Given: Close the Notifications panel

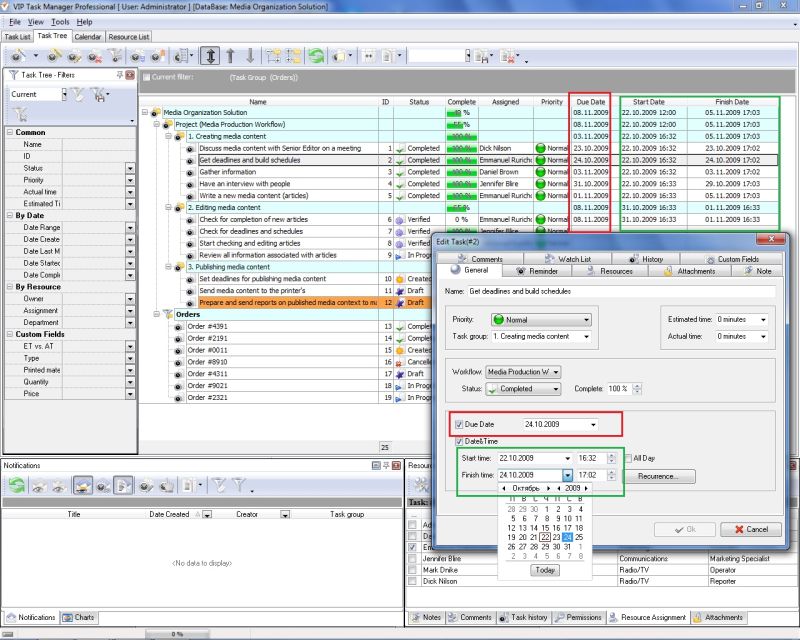Looking at the screenshot, I should [x=396, y=465].
